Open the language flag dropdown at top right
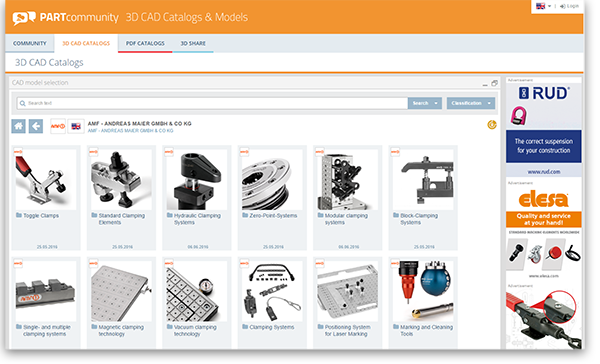 coord(543,6)
